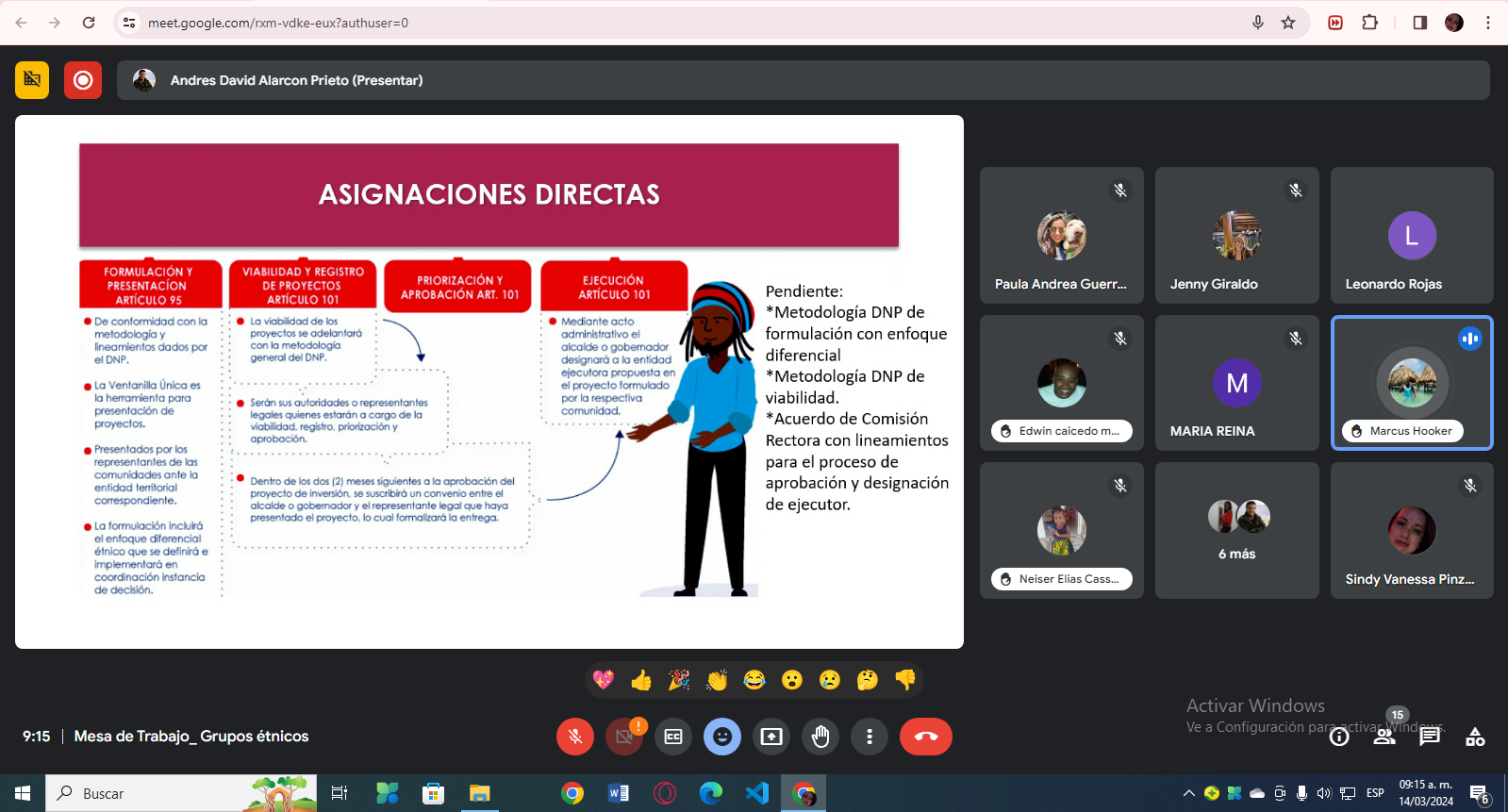1508x812 pixels.
Task: Select Sindy Vanessa Pinz... participant tile
Action: point(1412,530)
